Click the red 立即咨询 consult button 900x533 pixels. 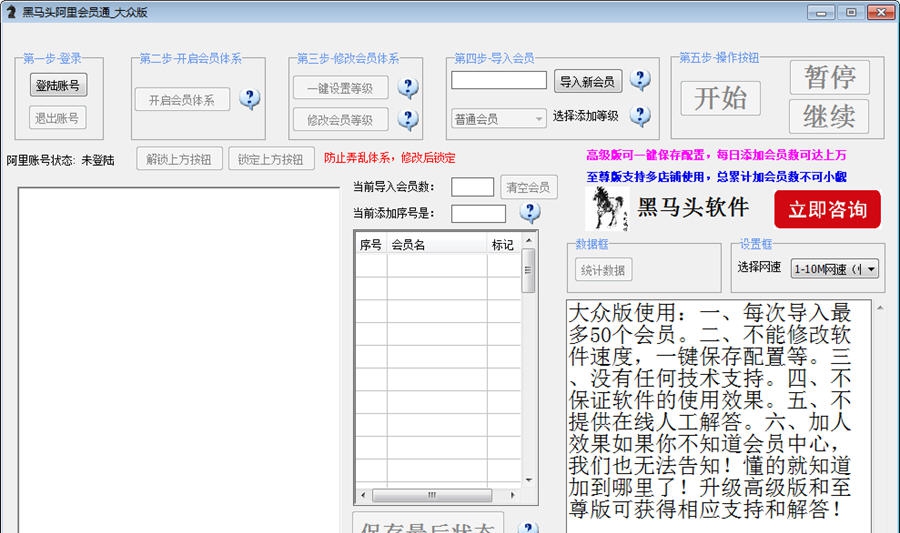827,209
